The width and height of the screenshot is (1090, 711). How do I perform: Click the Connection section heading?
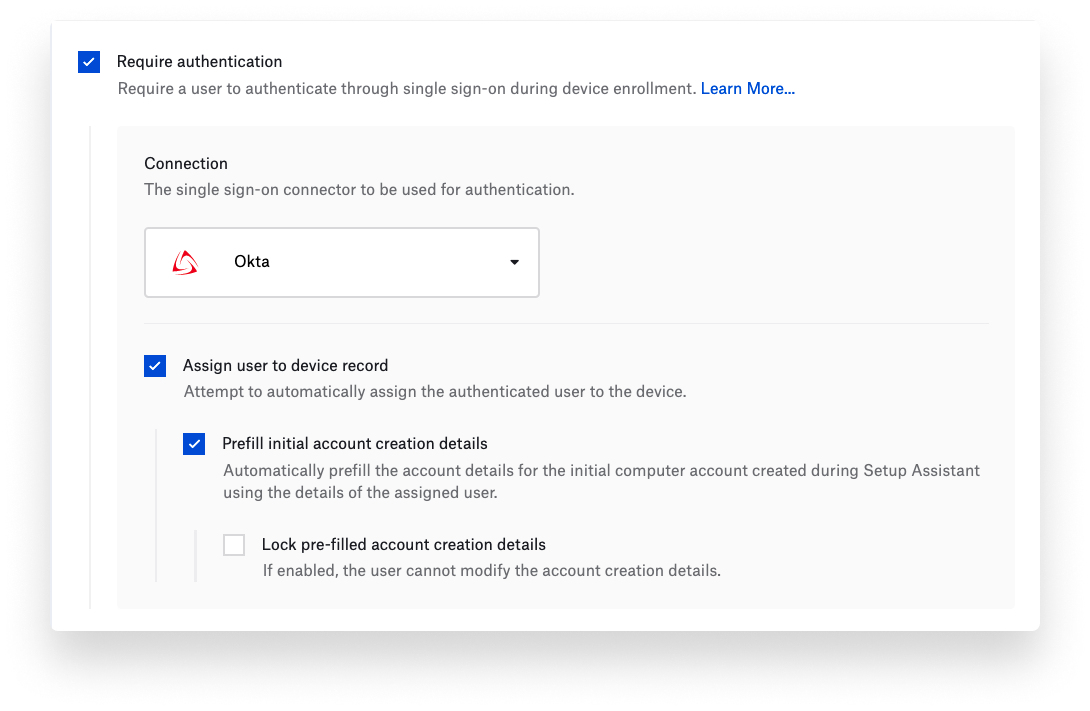[x=186, y=164]
